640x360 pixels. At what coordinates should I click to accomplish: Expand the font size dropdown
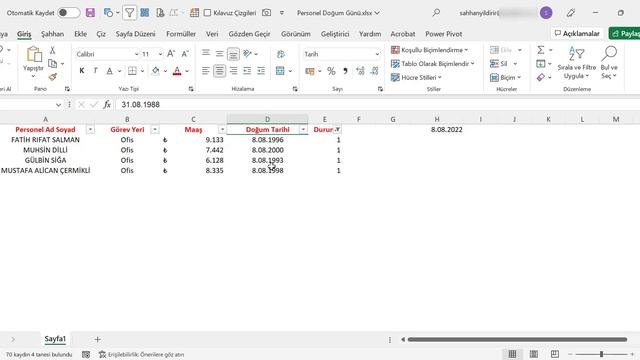coord(160,54)
